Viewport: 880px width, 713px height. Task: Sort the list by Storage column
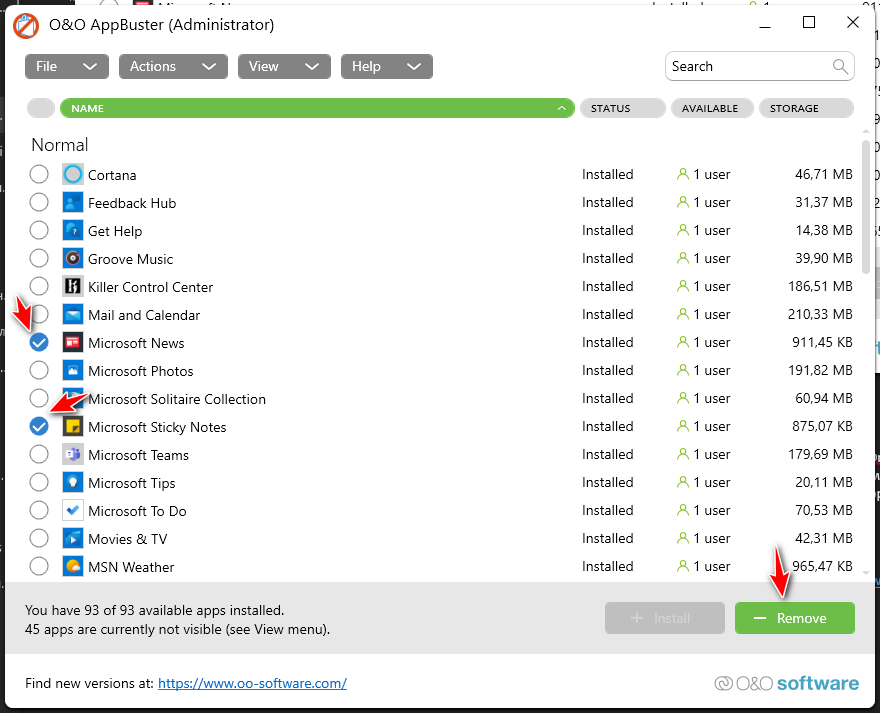click(x=806, y=108)
